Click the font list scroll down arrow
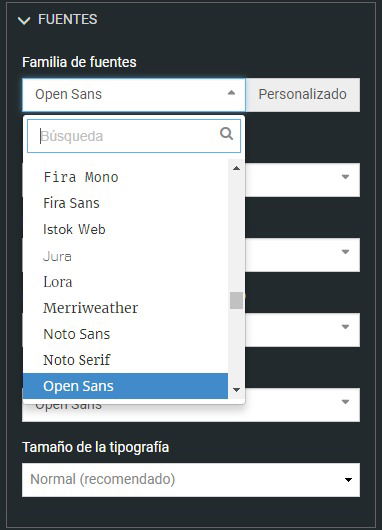 pos(237,390)
